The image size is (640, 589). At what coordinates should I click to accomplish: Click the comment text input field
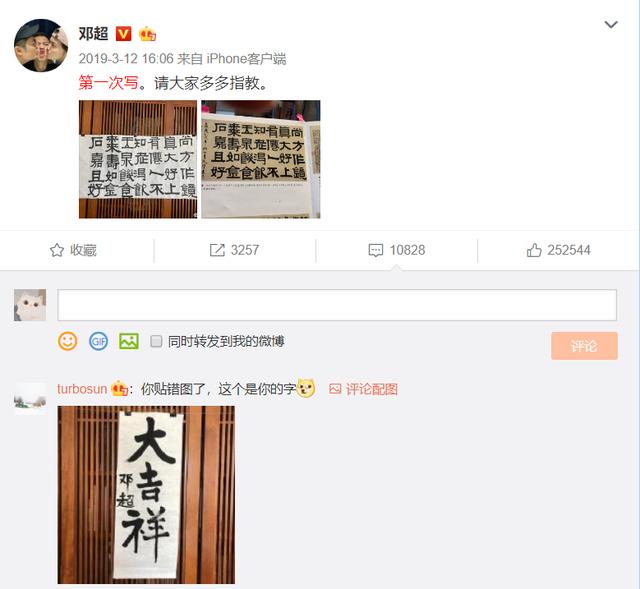tap(337, 305)
